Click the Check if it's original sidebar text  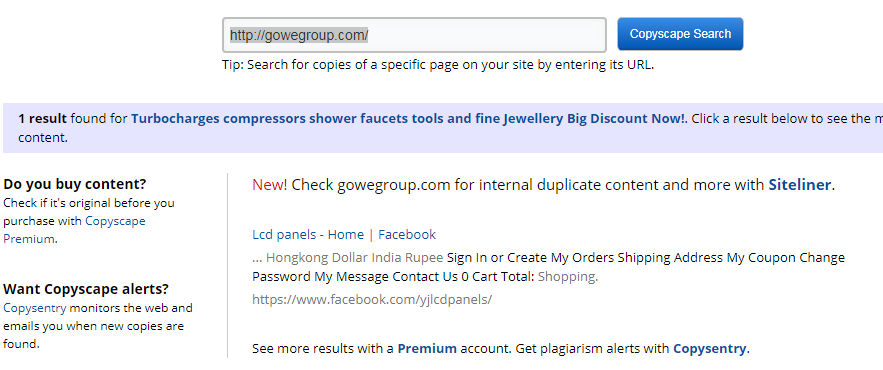click(89, 203)
